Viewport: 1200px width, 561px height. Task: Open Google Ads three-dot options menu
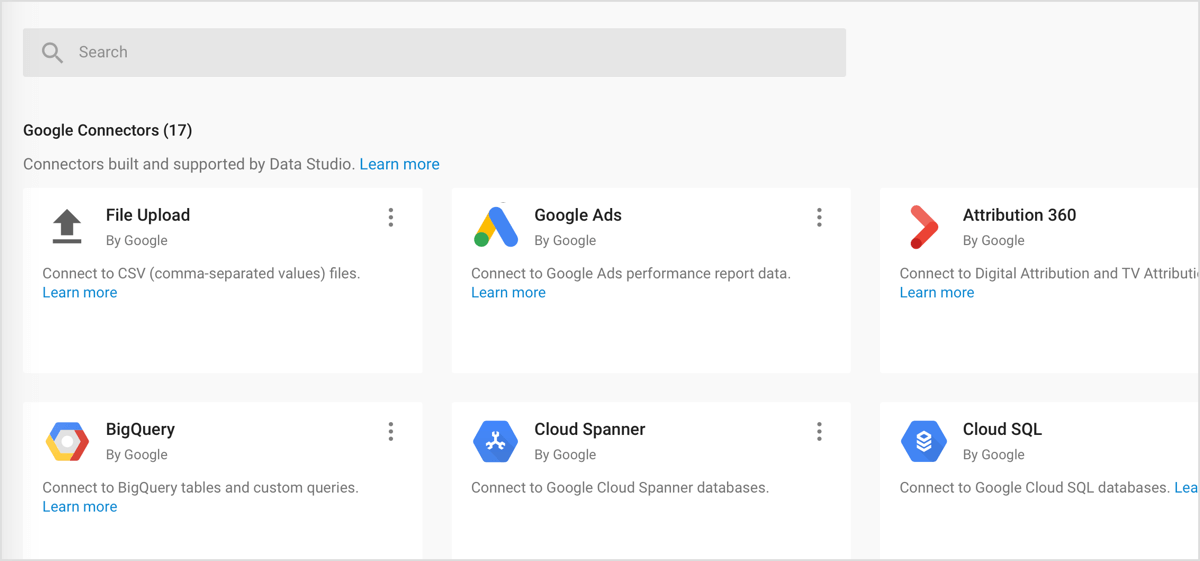coord(819,217)
